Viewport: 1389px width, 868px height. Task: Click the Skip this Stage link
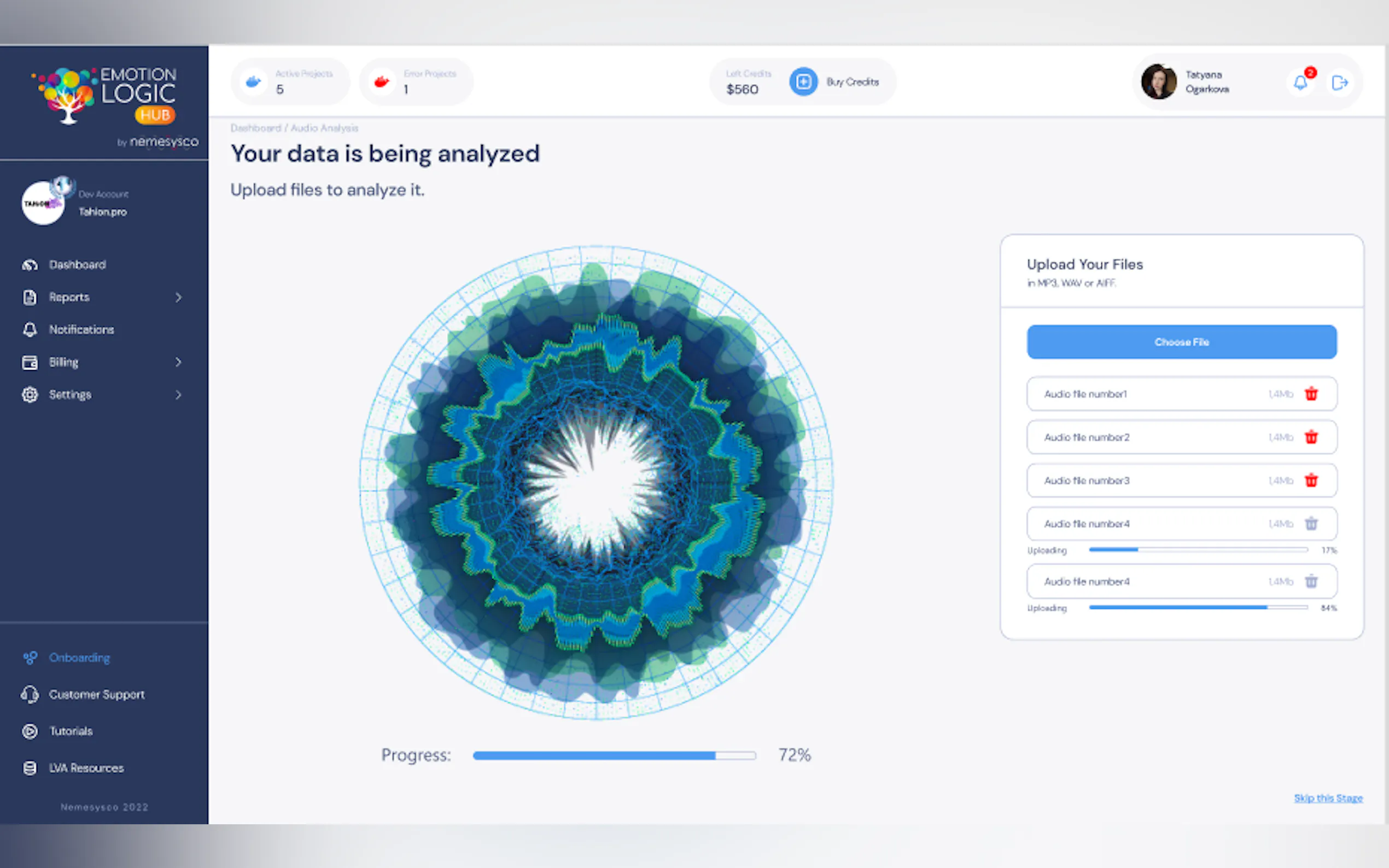click(1328, 798)
